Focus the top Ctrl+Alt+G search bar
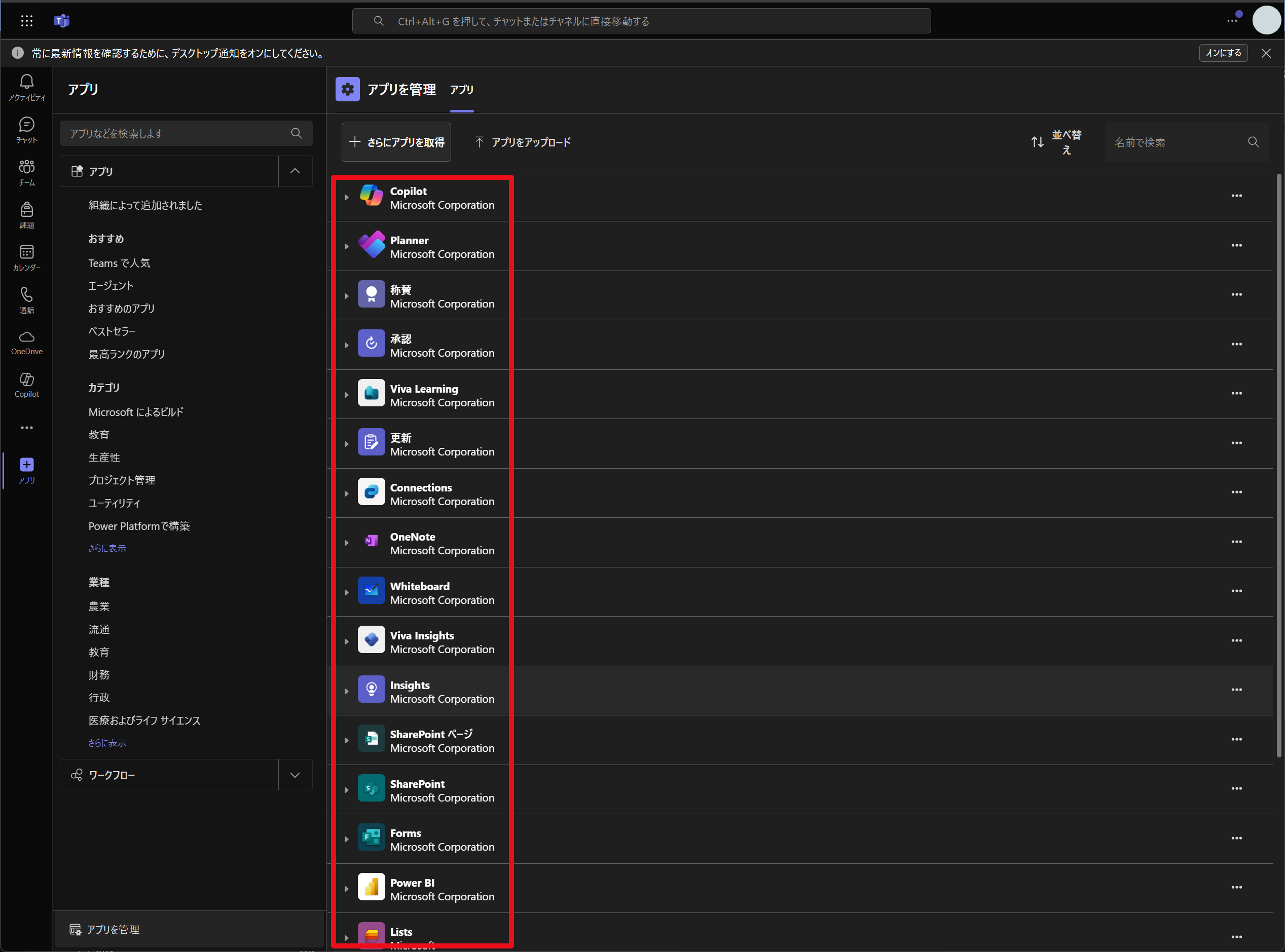Screen dimensions: 1285x952 coord(641,21)
